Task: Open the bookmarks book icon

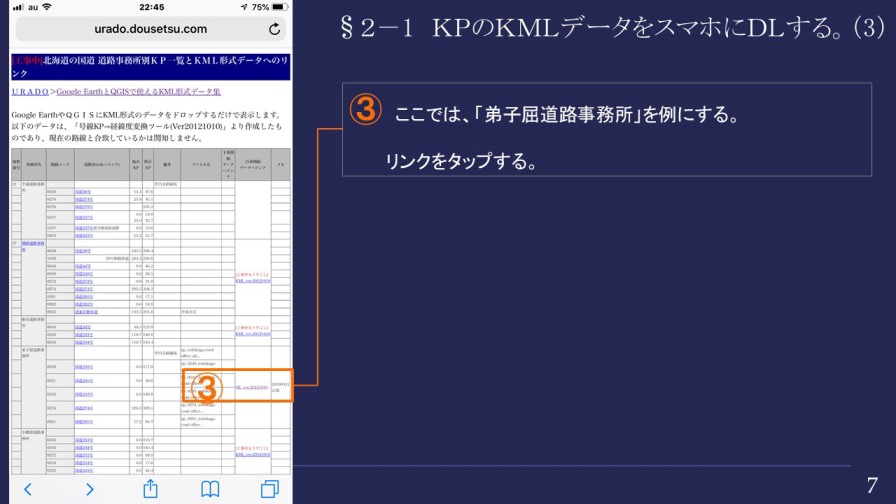Action: click(x=210, y=488)
